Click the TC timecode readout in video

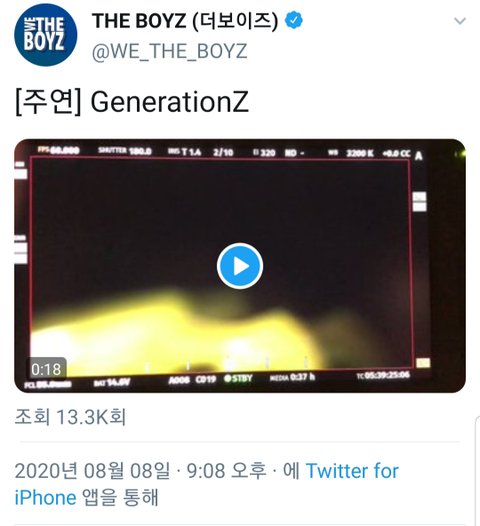coord(383,375)
